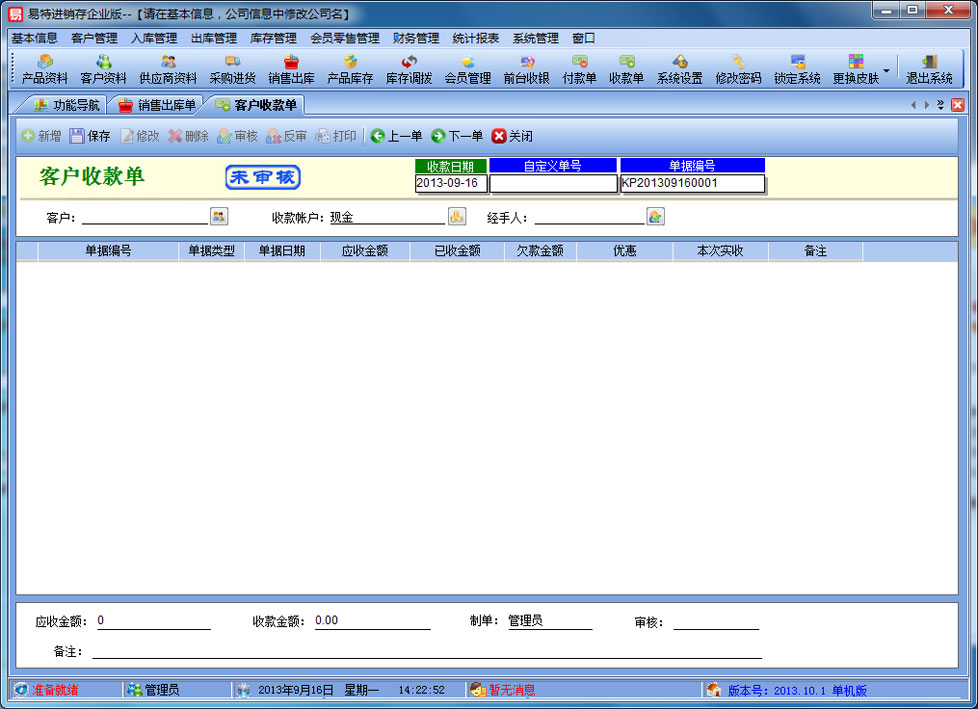Open 会员管理 toolbar icon
Screen dimensions: 978x709
468,69
